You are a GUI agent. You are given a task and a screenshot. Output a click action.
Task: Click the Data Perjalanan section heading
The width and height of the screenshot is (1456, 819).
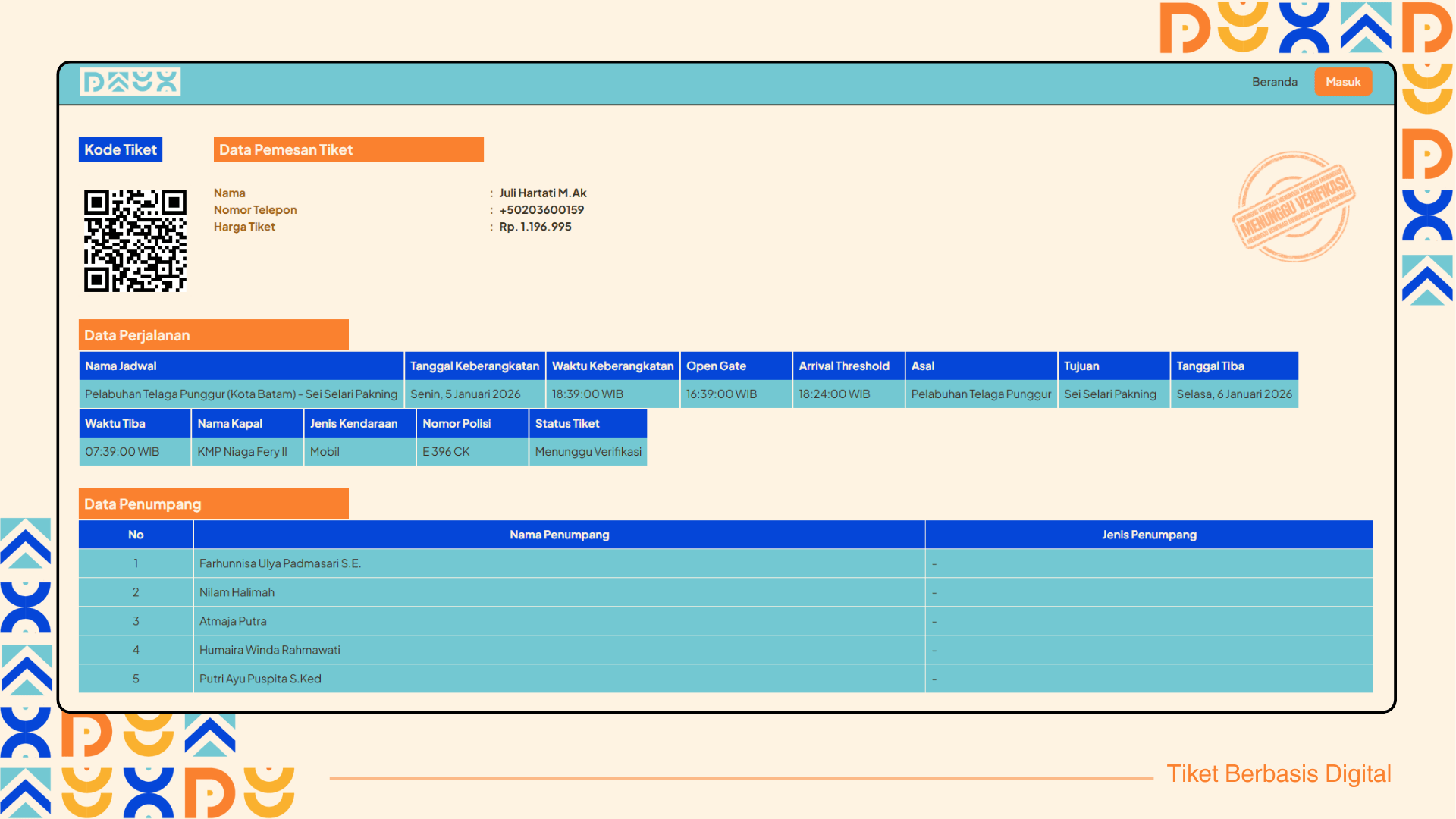pyautogui.click(x=214, y=335)
